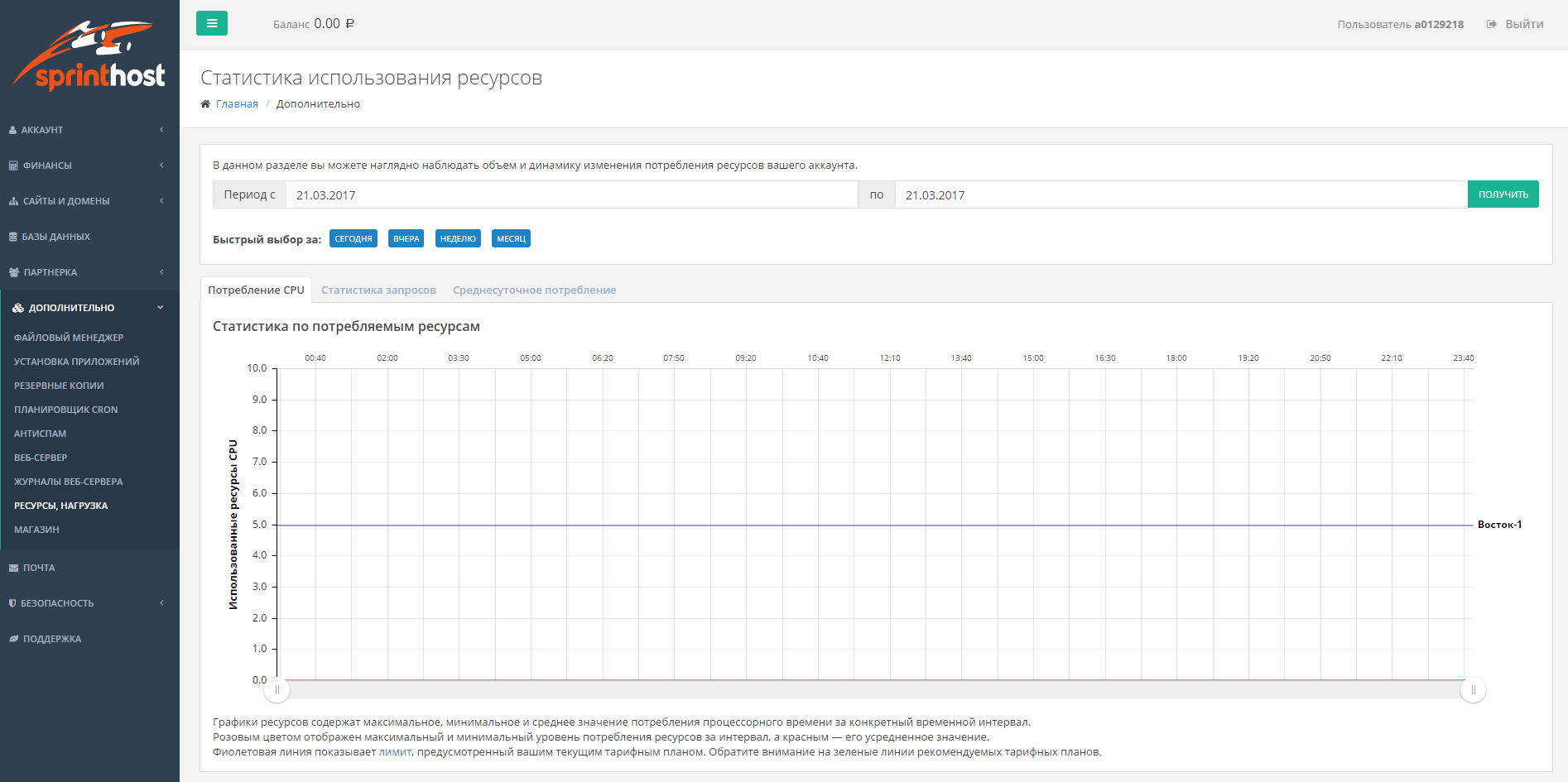Open Планировщик CRON in sidebar

(x=65, y=410)
